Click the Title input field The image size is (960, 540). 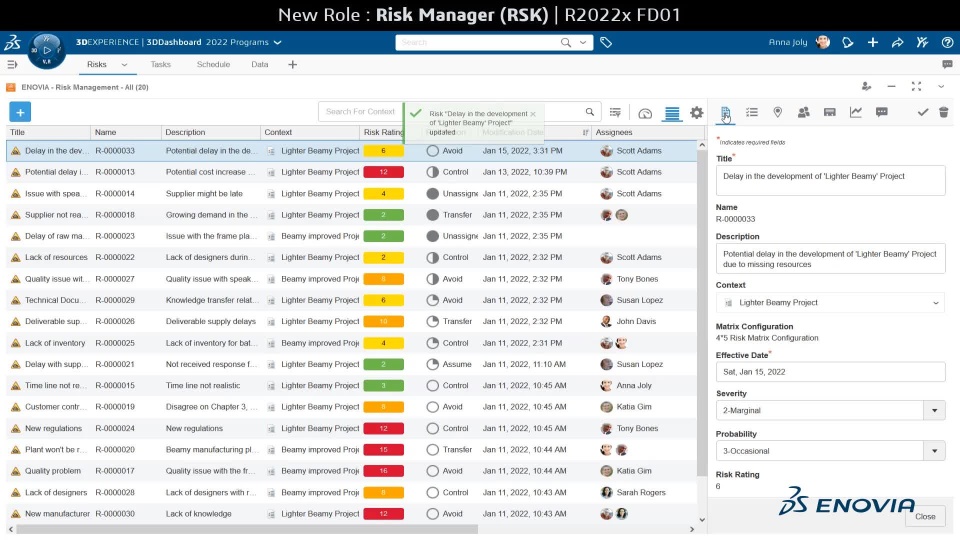click(x=830, y=181)
